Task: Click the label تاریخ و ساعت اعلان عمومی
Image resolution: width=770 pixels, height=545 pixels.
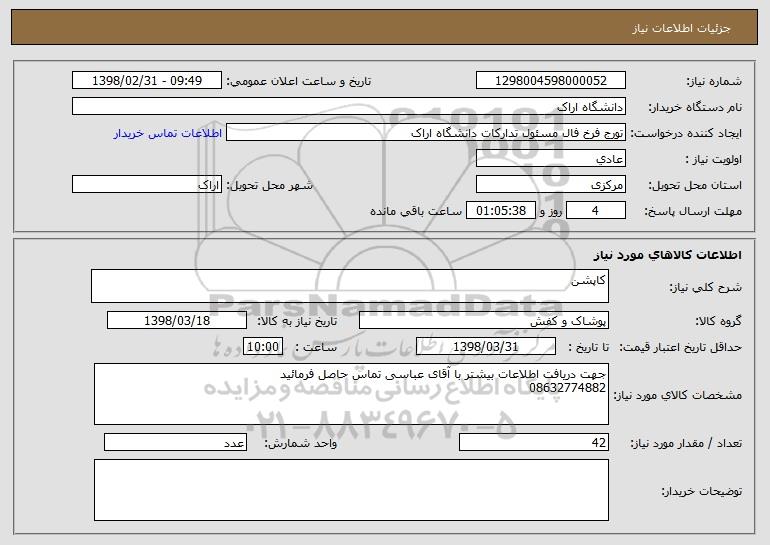Action: [299, 81]
